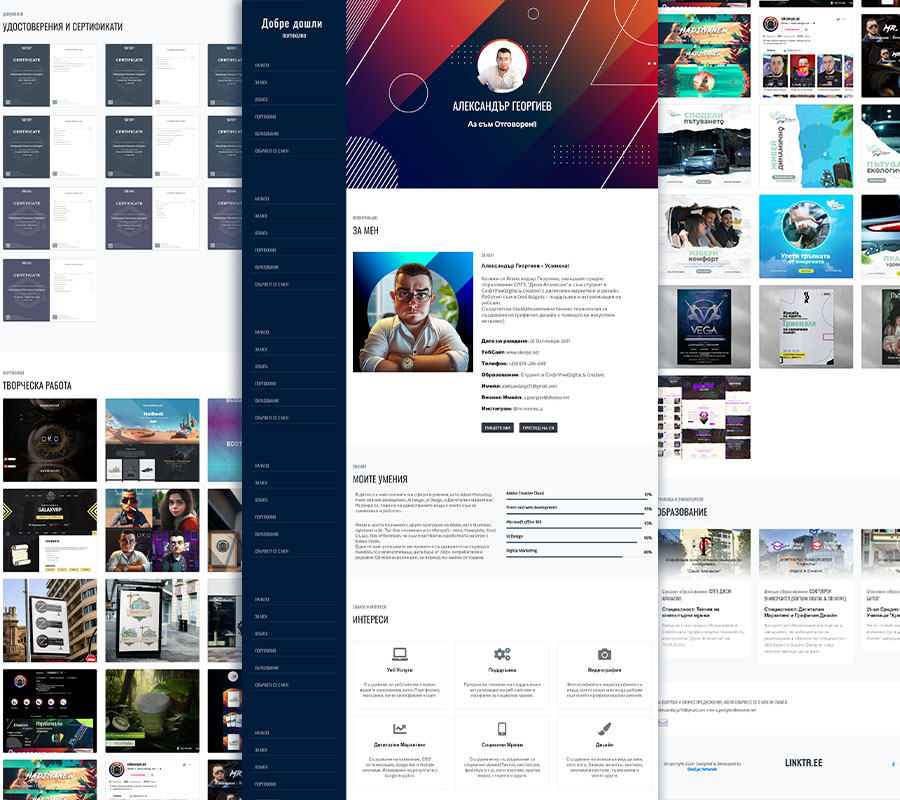Click the АЛЕКСАНДЪР ГЕОРГИЕВ name heading
Screen dimensions: 900x800
click(502, 106)
